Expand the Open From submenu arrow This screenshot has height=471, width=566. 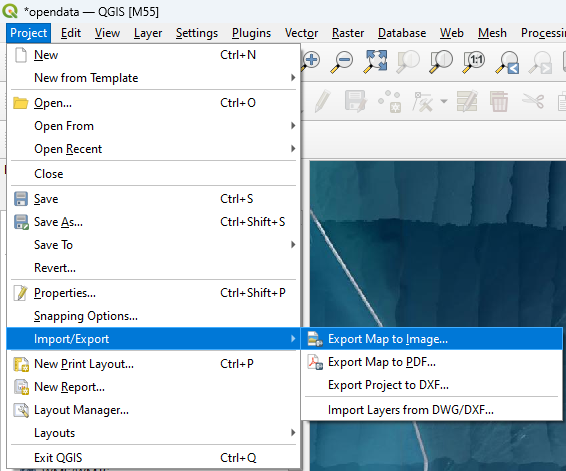293,126
